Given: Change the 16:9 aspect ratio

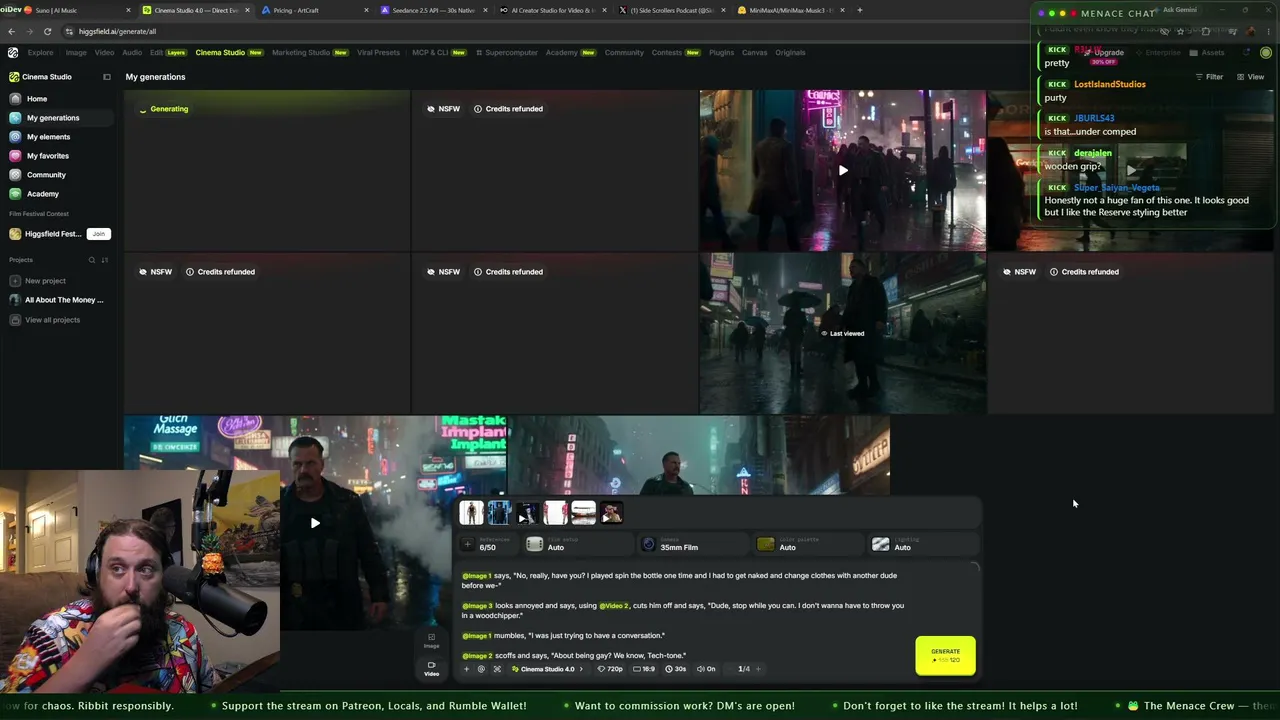Looking at the screenshot, I should point(645,669).
